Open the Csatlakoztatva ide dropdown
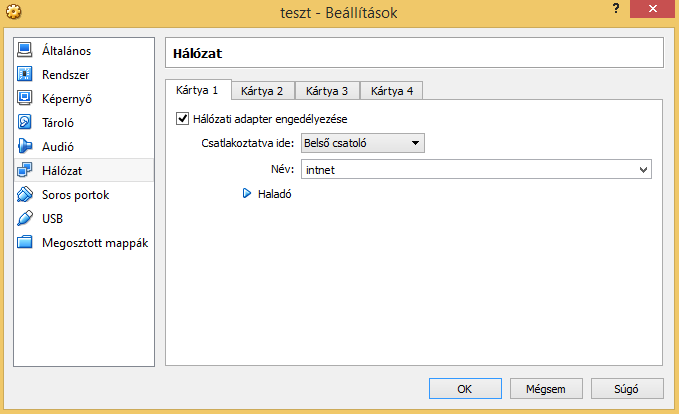679x414 pixels. pyautogui.click(x=363, y=143)
